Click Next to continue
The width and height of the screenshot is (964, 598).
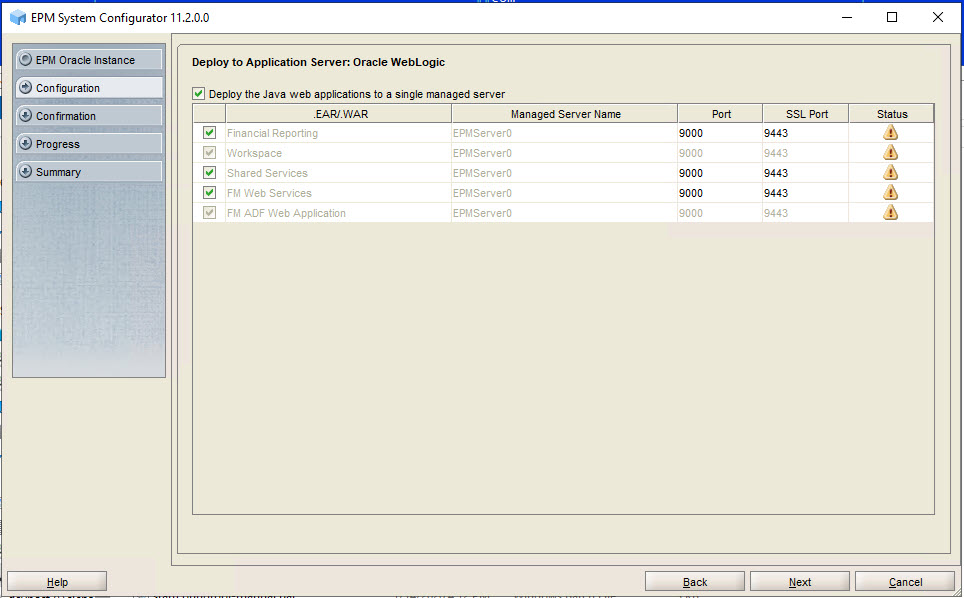(x=800, y=581)
